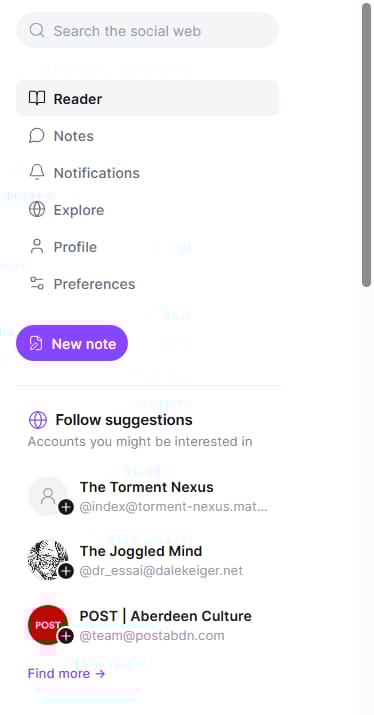Follow POST Aberdeen Culture via plus badge
Screen dimensions: 374x715
[x=66, y=636]
